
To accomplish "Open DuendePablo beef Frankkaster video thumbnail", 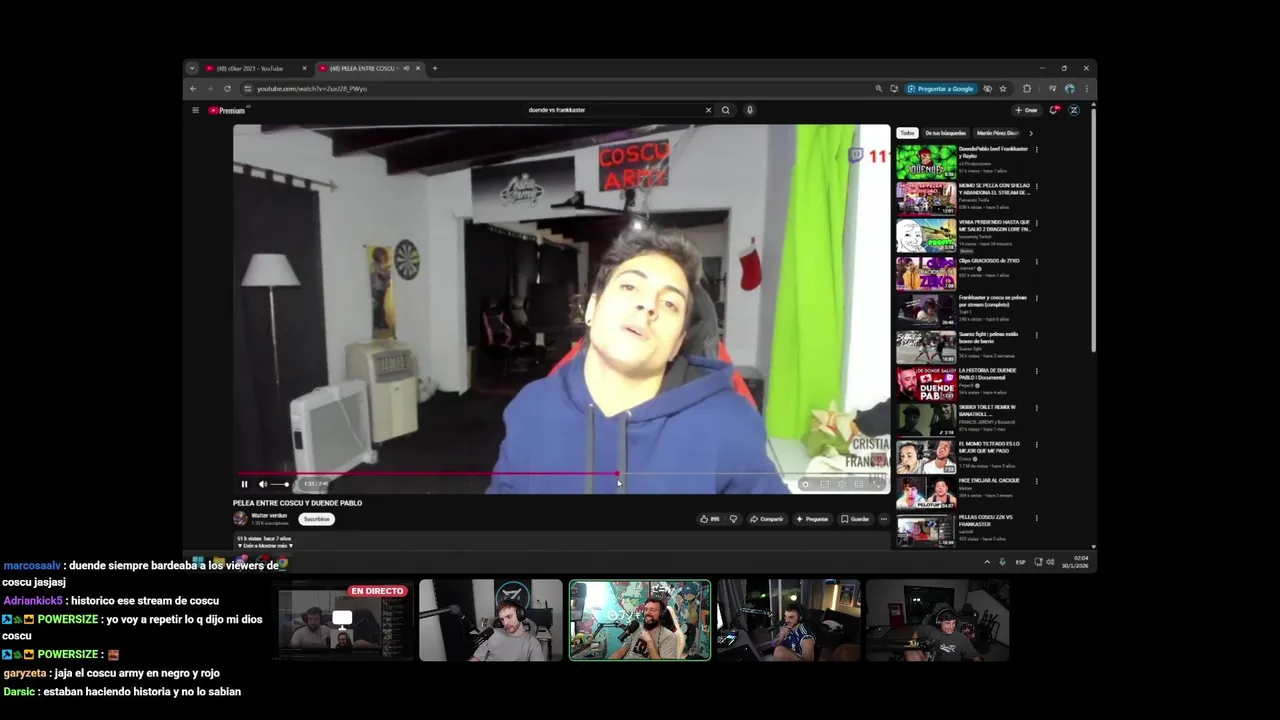I will 926,162.
